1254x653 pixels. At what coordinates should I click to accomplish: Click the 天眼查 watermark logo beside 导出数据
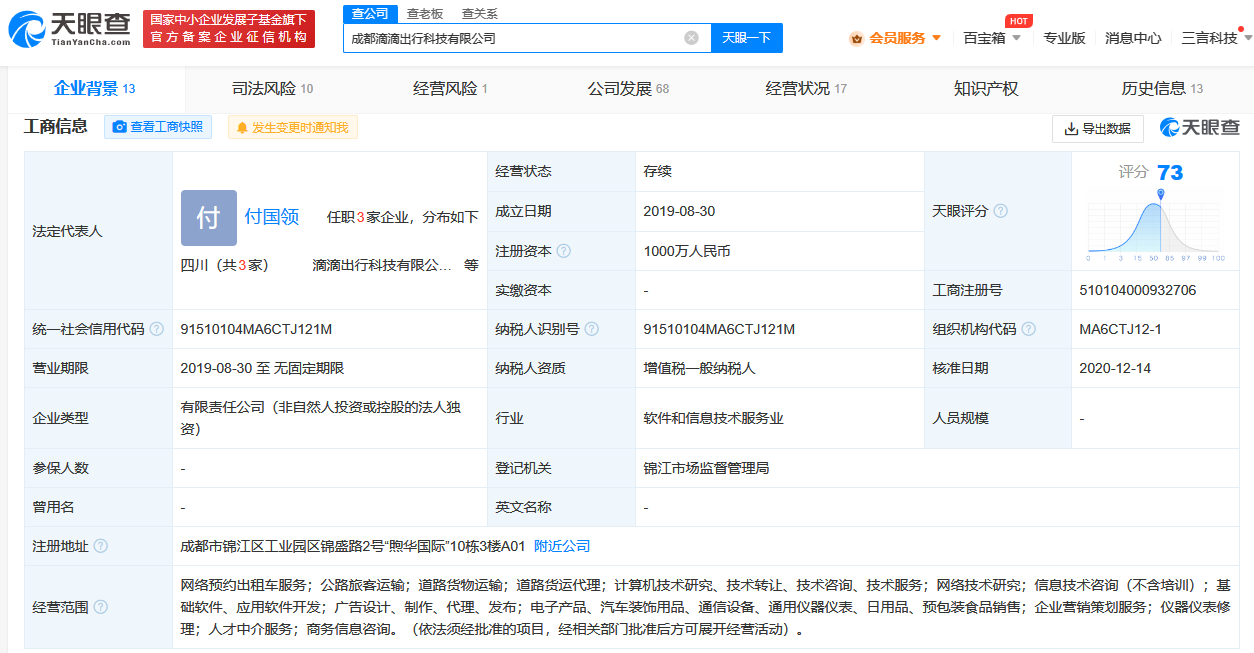[x=1199, y=128]
